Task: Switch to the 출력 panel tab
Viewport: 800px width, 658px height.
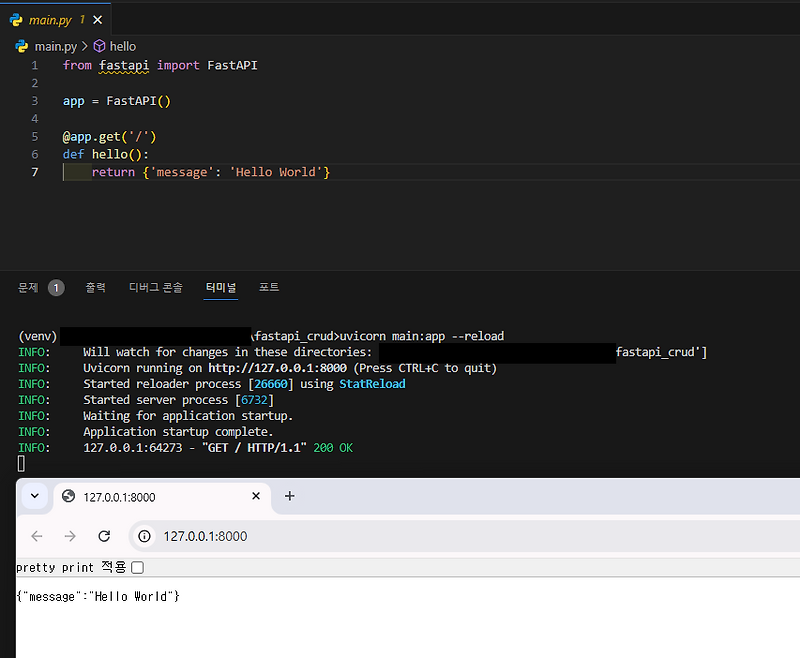Action: pos(96,287)
